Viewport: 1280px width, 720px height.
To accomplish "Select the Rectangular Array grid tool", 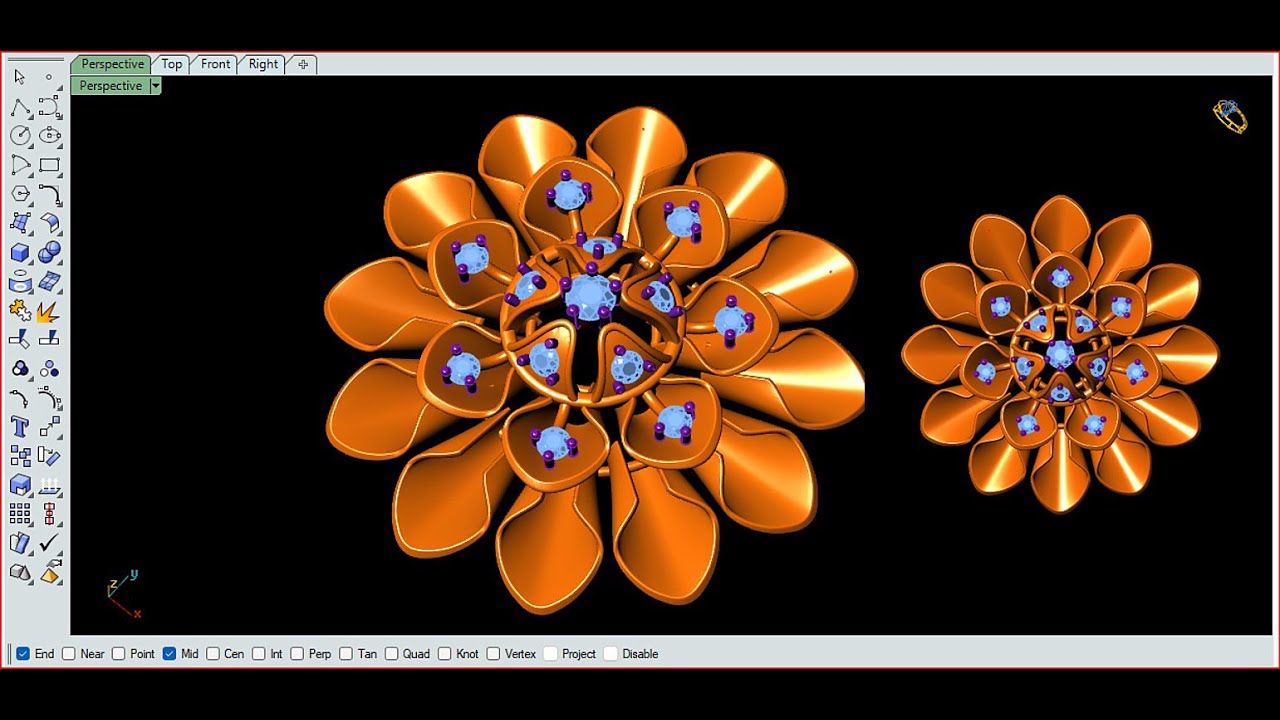I will point(20,514).
